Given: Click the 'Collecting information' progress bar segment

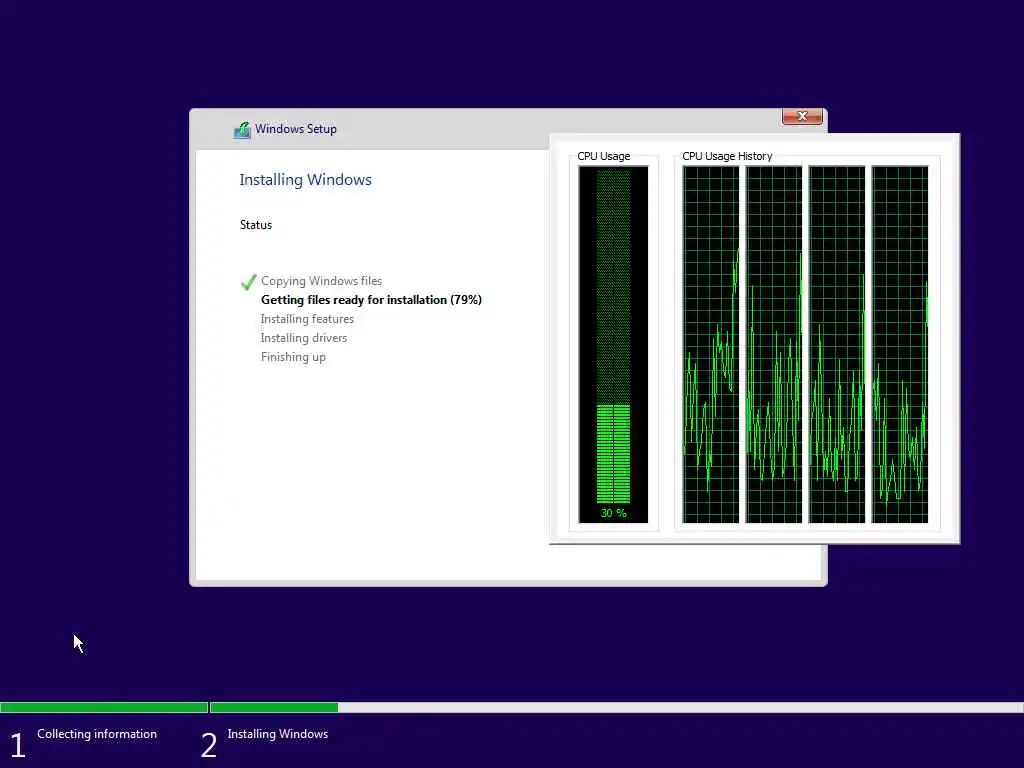Looking at the screenshot, I should [x=104, y=707].
